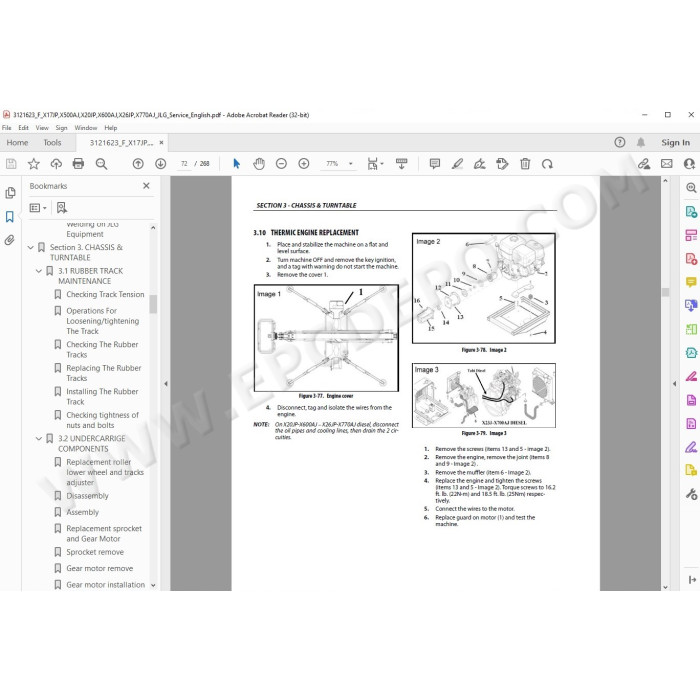Collapse Section 3 CHASSIS & TURNTABLE
Screen dimensions: 700x700
click(30, 247)
